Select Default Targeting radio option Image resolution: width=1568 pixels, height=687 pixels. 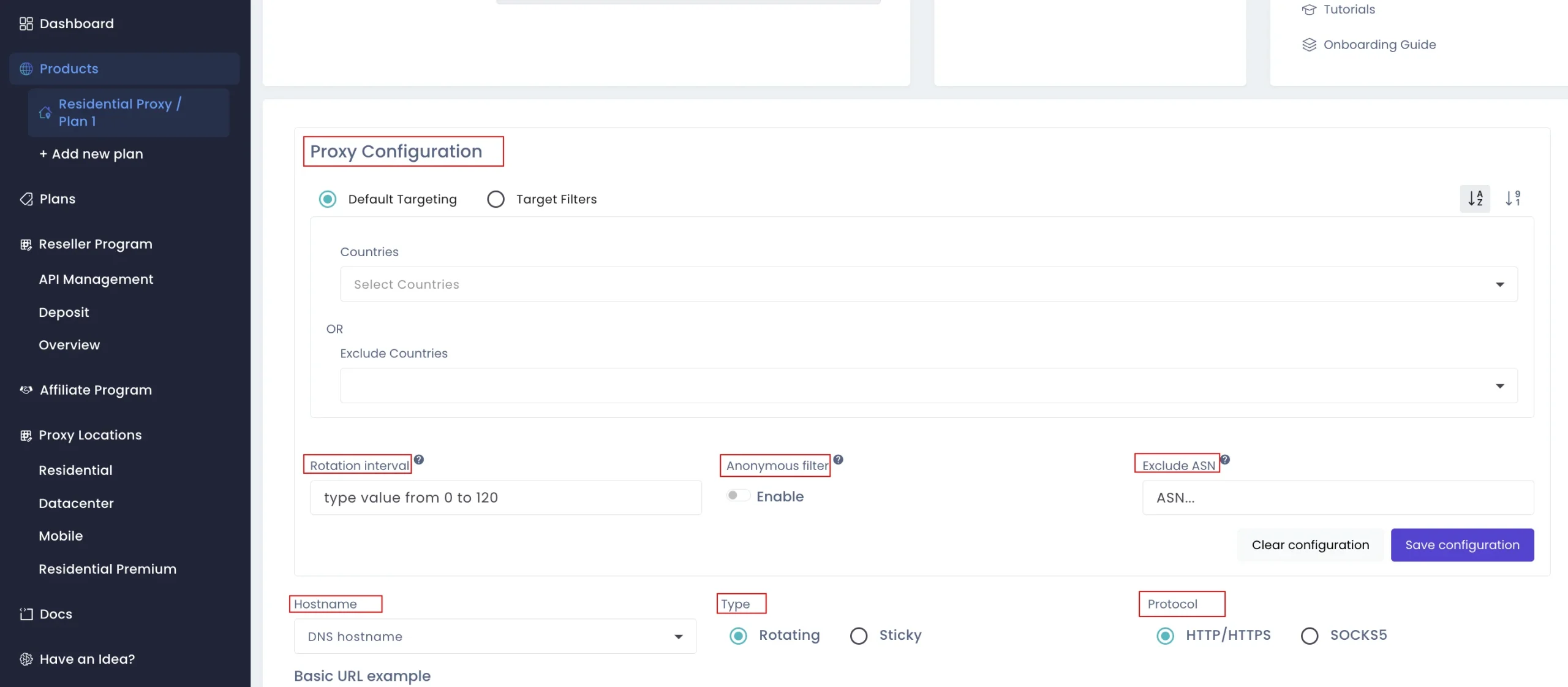[328, 199]
